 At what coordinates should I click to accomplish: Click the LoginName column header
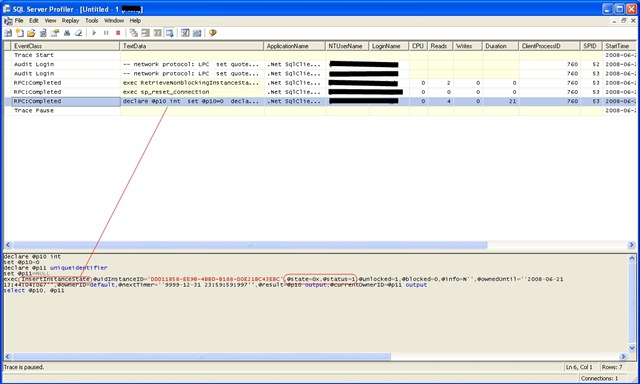pos(389,46)
